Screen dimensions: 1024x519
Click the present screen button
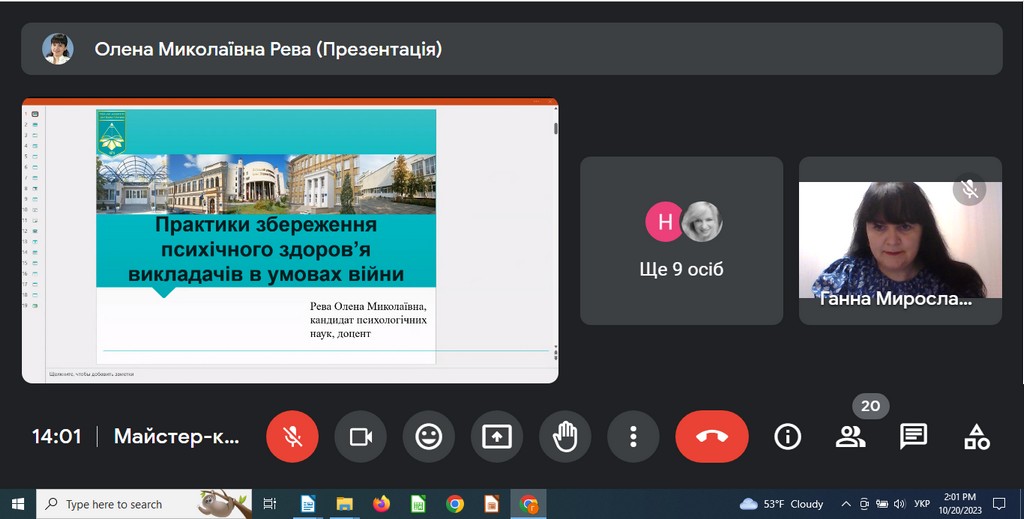click(497, 437)
